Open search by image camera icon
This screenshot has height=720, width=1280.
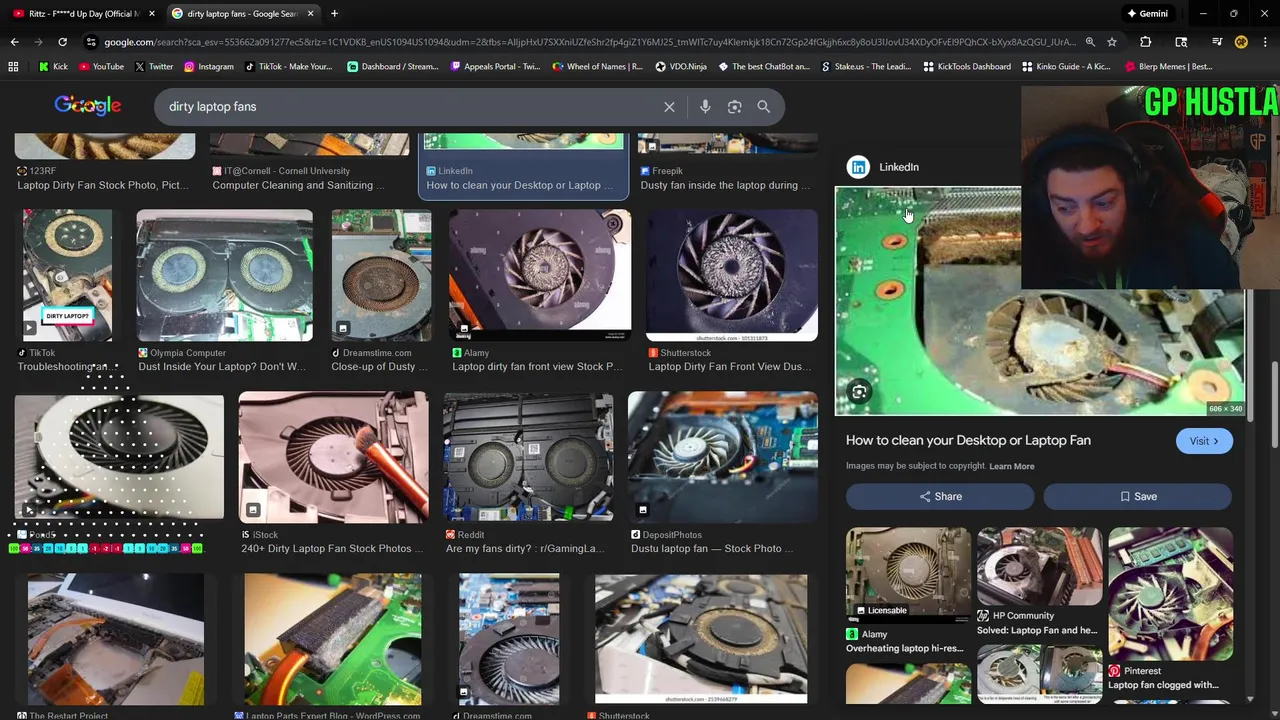coord(734,107)
